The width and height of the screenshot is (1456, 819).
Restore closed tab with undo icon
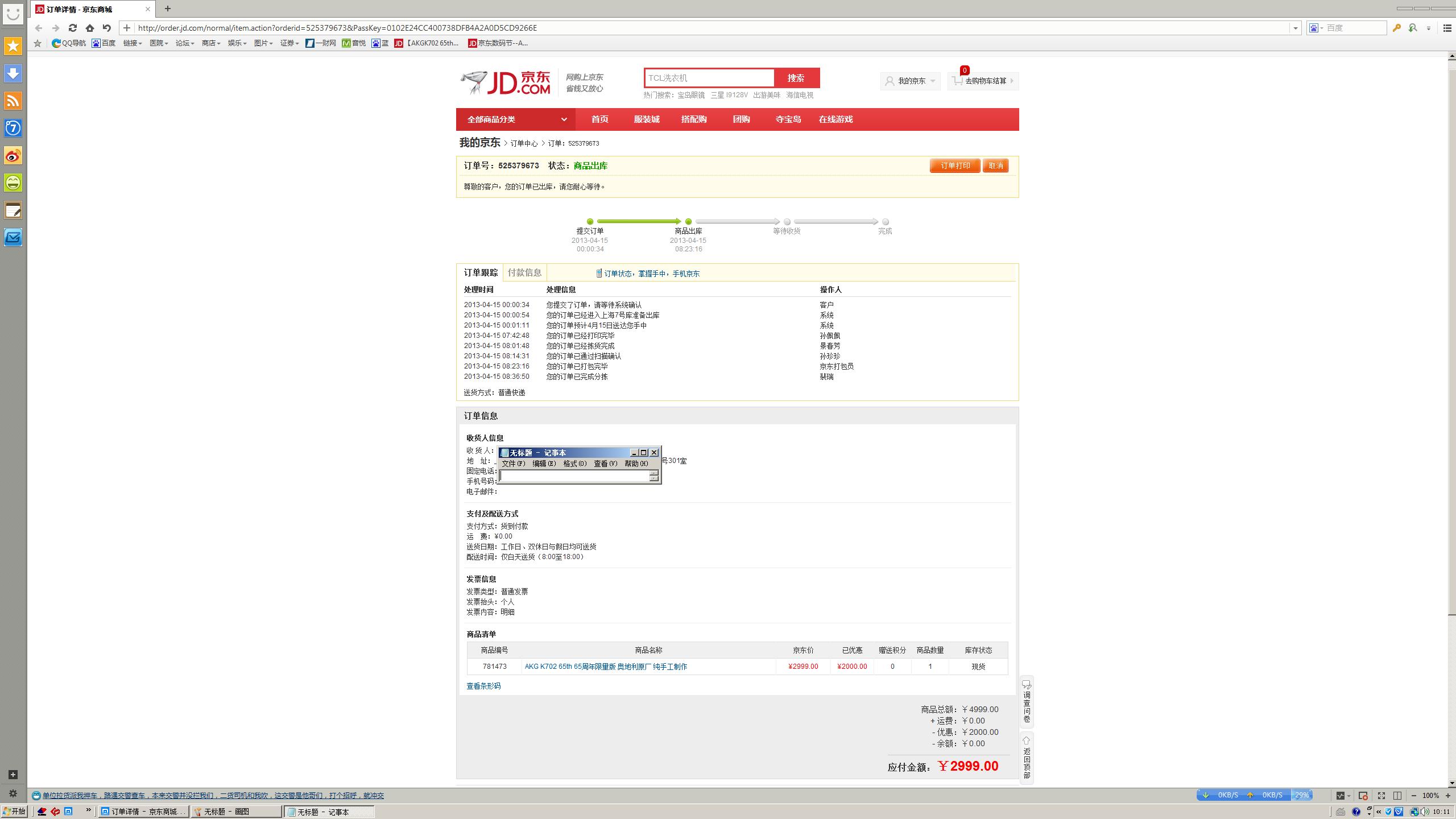point(106,27)
